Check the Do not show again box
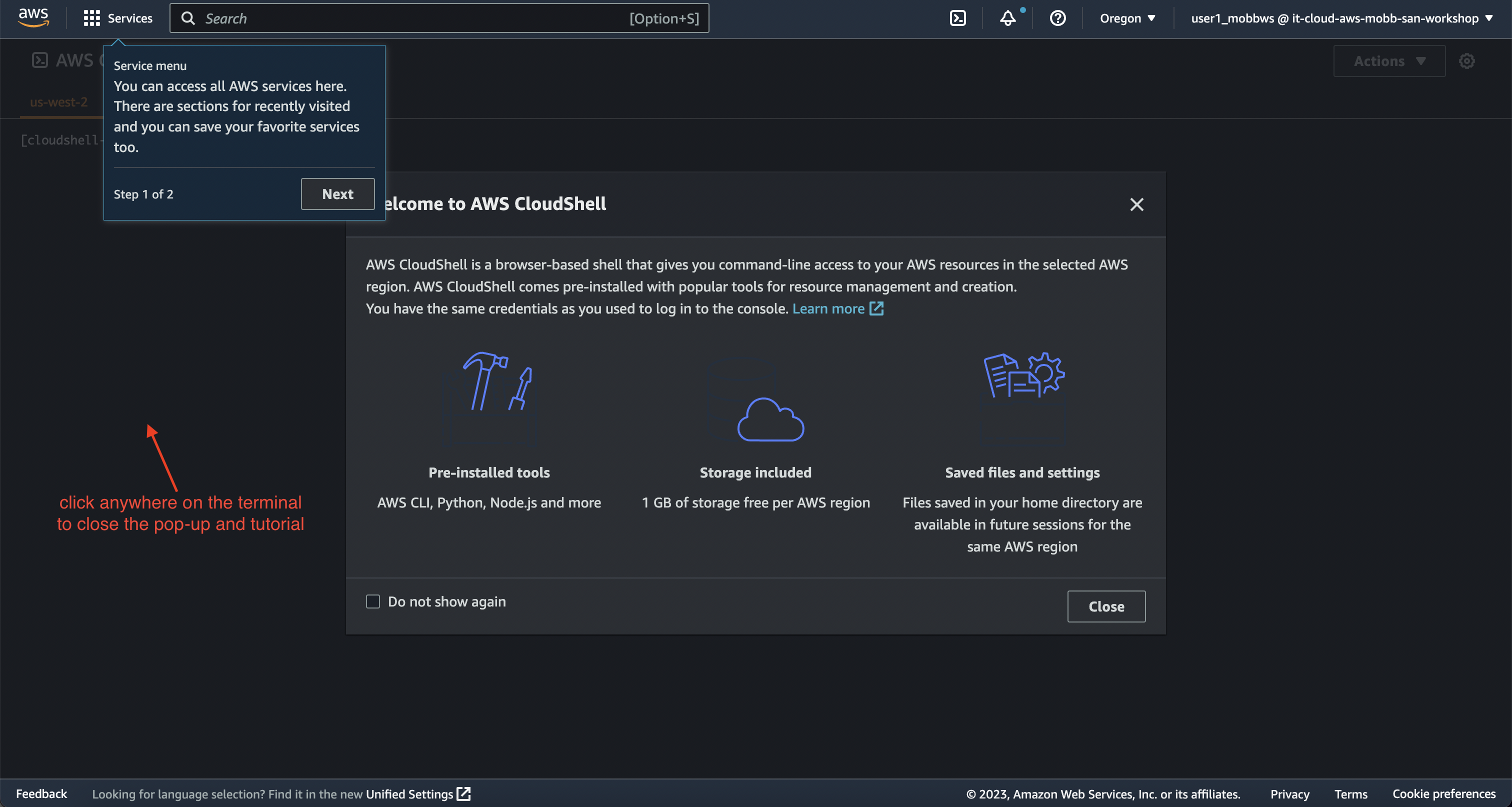This screenshot has width=1512, height=807. 372,601
